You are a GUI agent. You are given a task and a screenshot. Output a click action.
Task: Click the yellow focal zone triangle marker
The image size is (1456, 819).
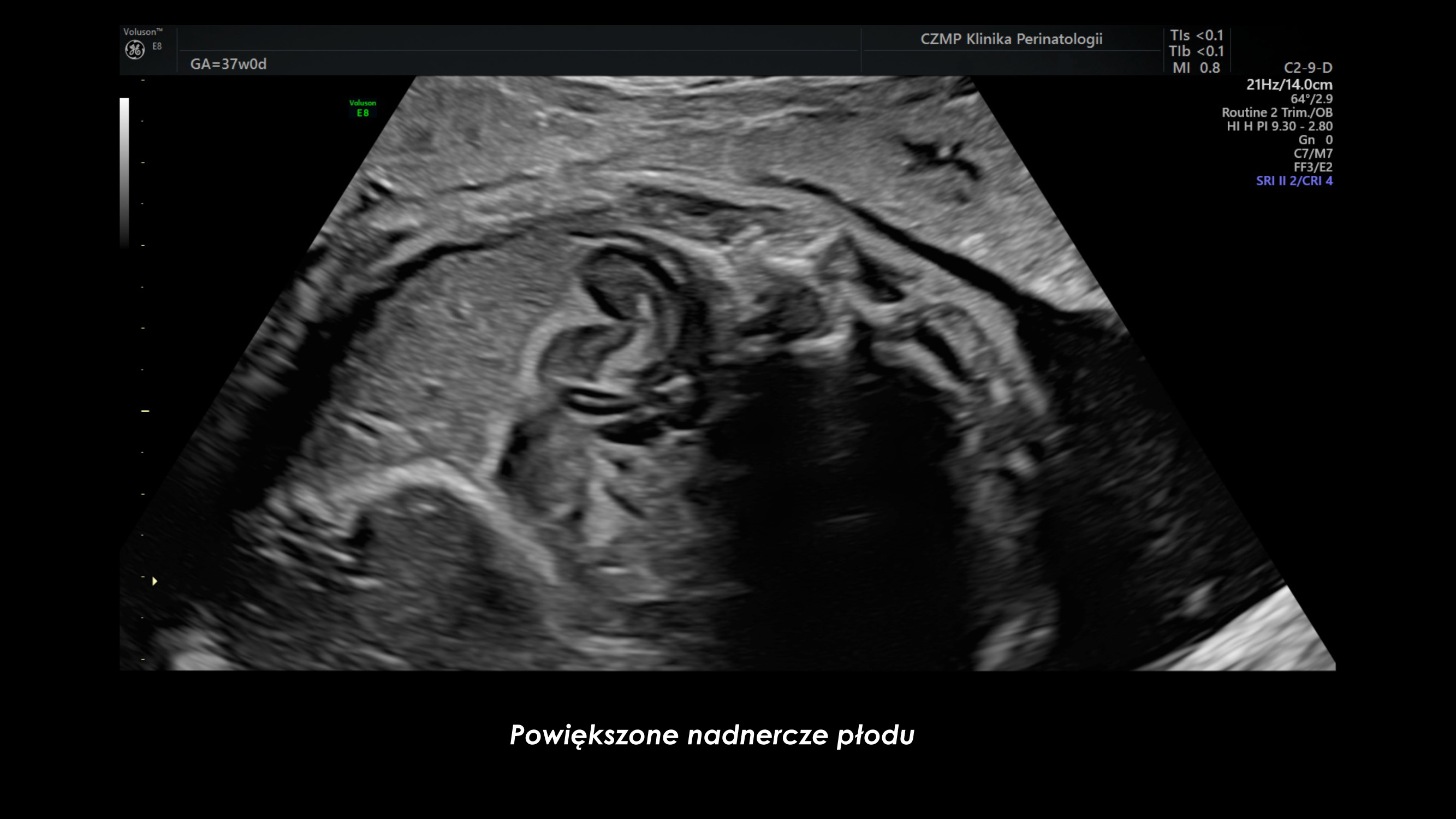[x=154, y=580]
